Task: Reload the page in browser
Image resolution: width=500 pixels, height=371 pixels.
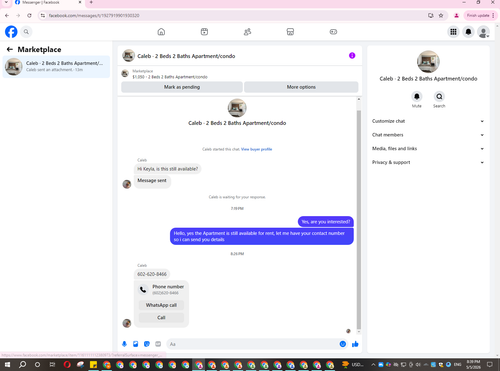Action: pos(29,15)
